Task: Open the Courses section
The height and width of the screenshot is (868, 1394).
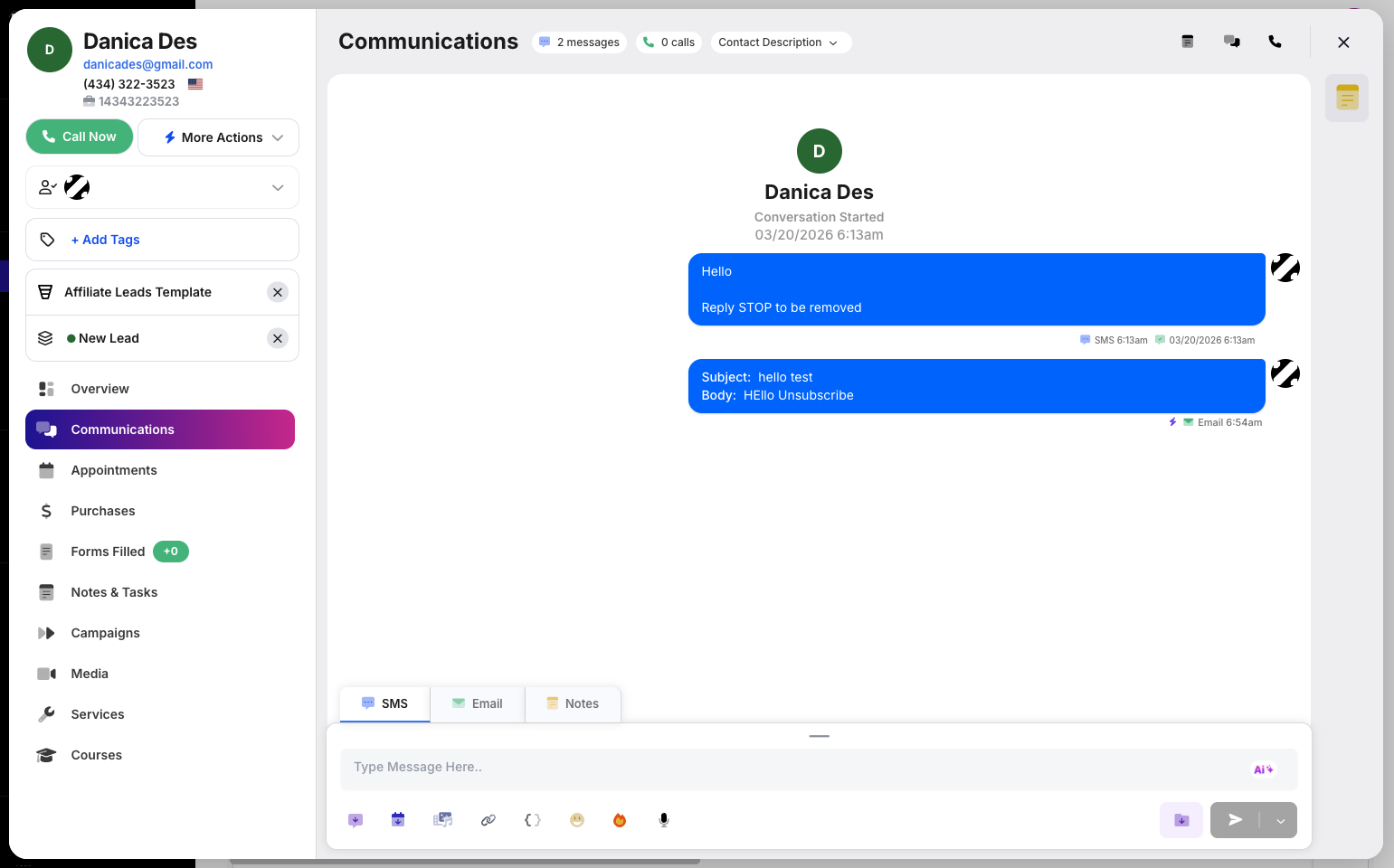Action: point(160,755)
